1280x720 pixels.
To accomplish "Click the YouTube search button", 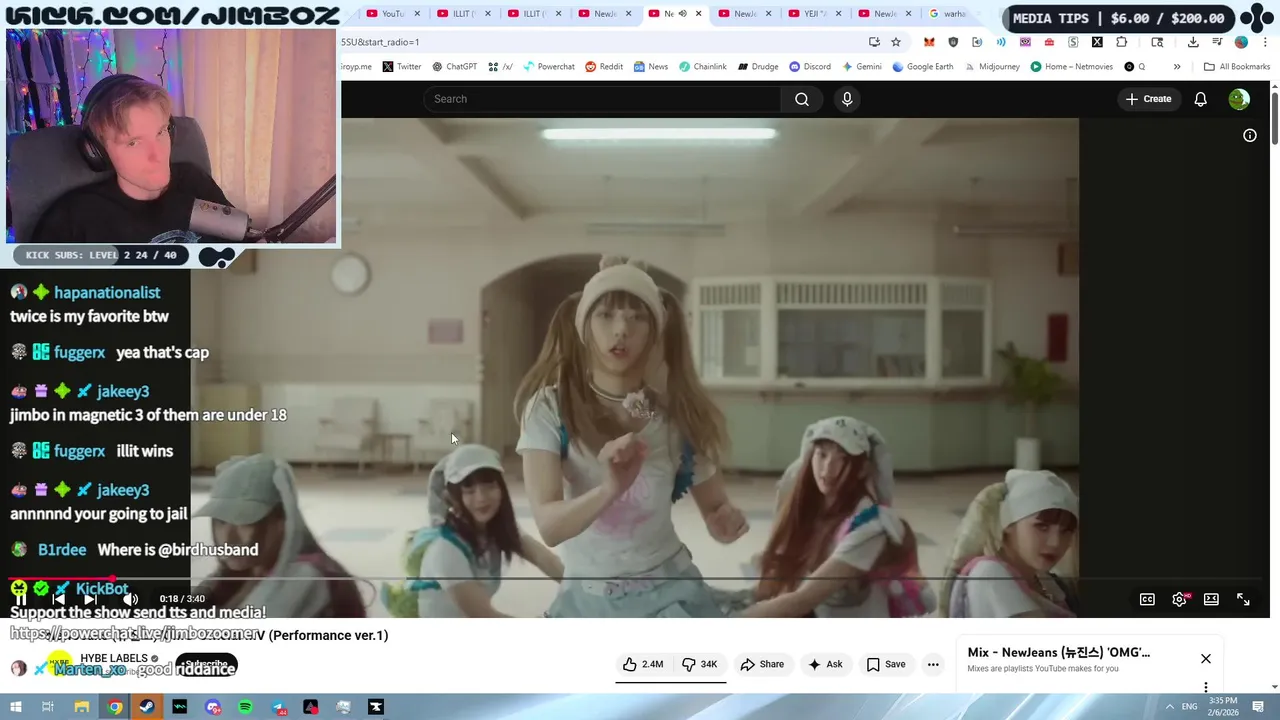I will pos(802,99).
